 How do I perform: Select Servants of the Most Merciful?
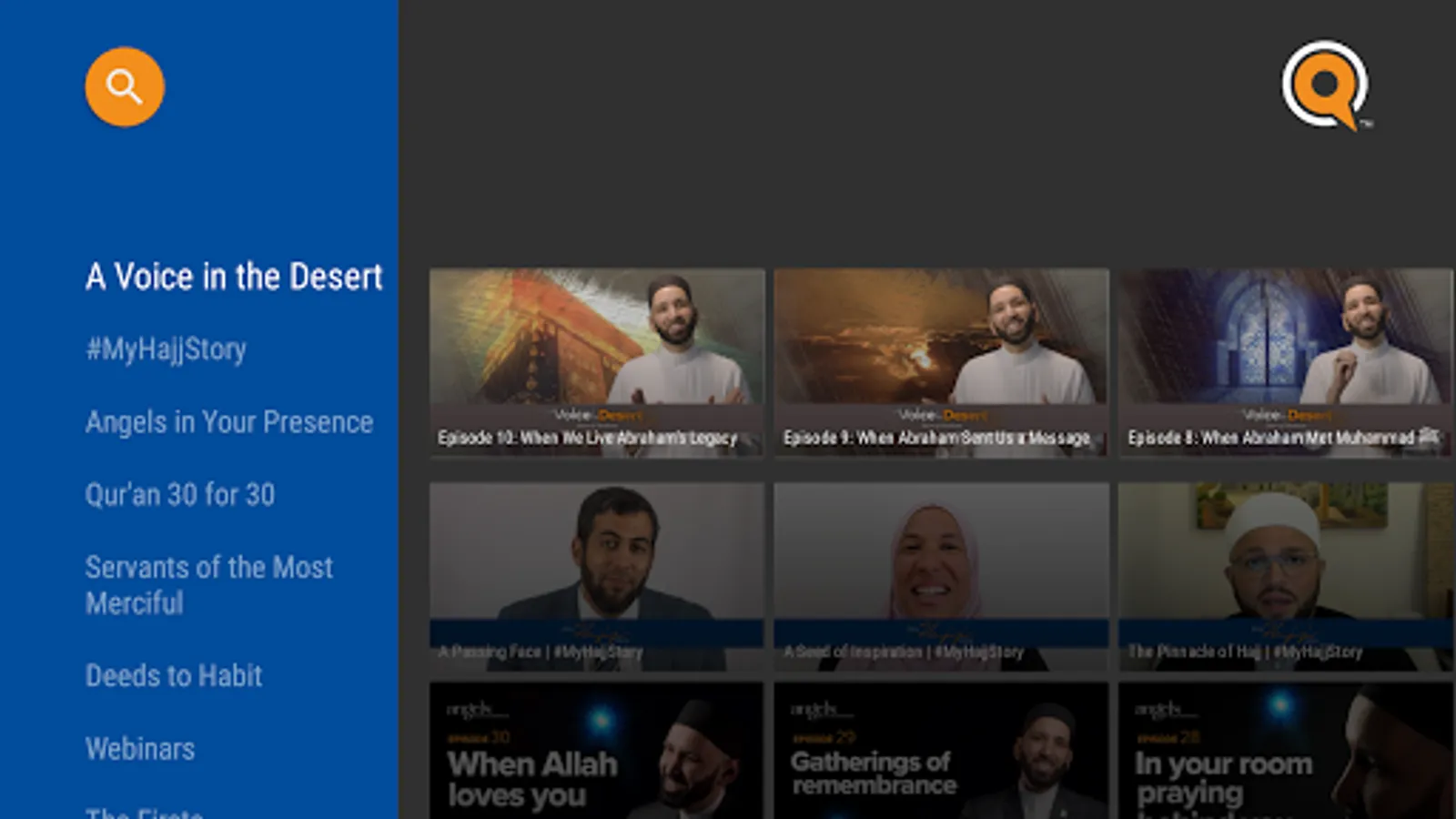click(209, 585)
